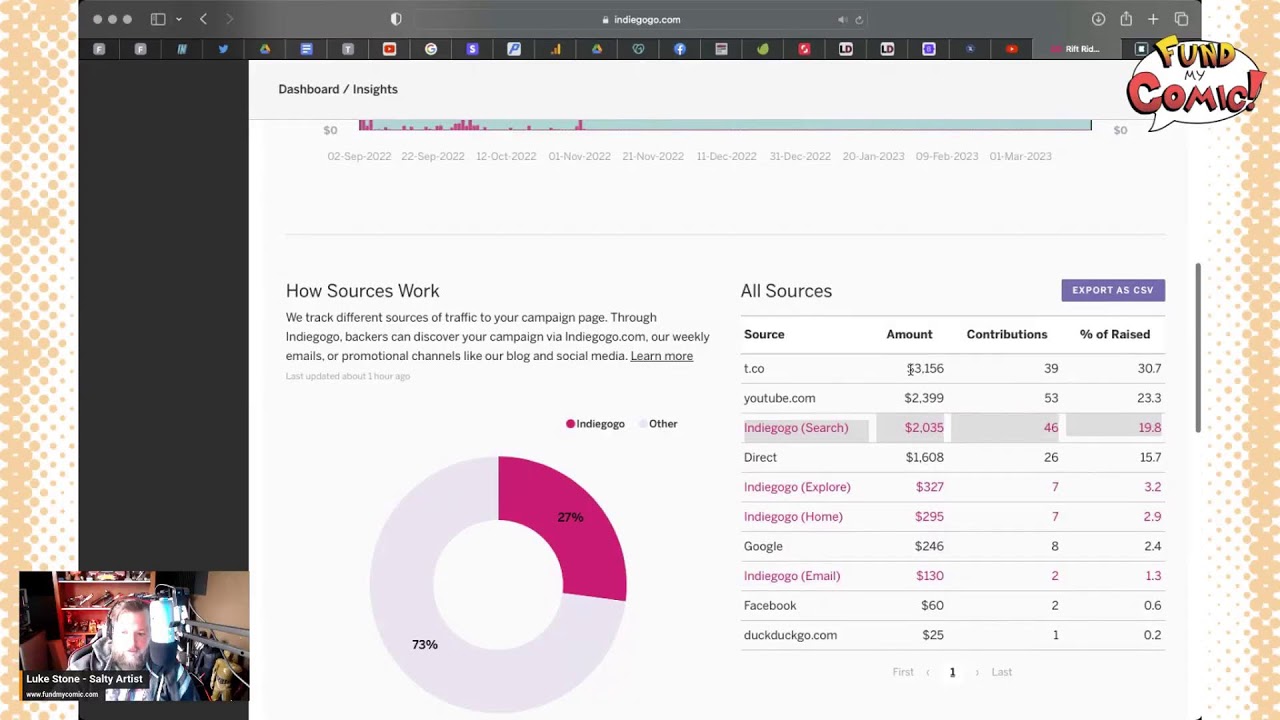Mute the tab audio speaker icon

pyautogui.click(x=842, y=19)
